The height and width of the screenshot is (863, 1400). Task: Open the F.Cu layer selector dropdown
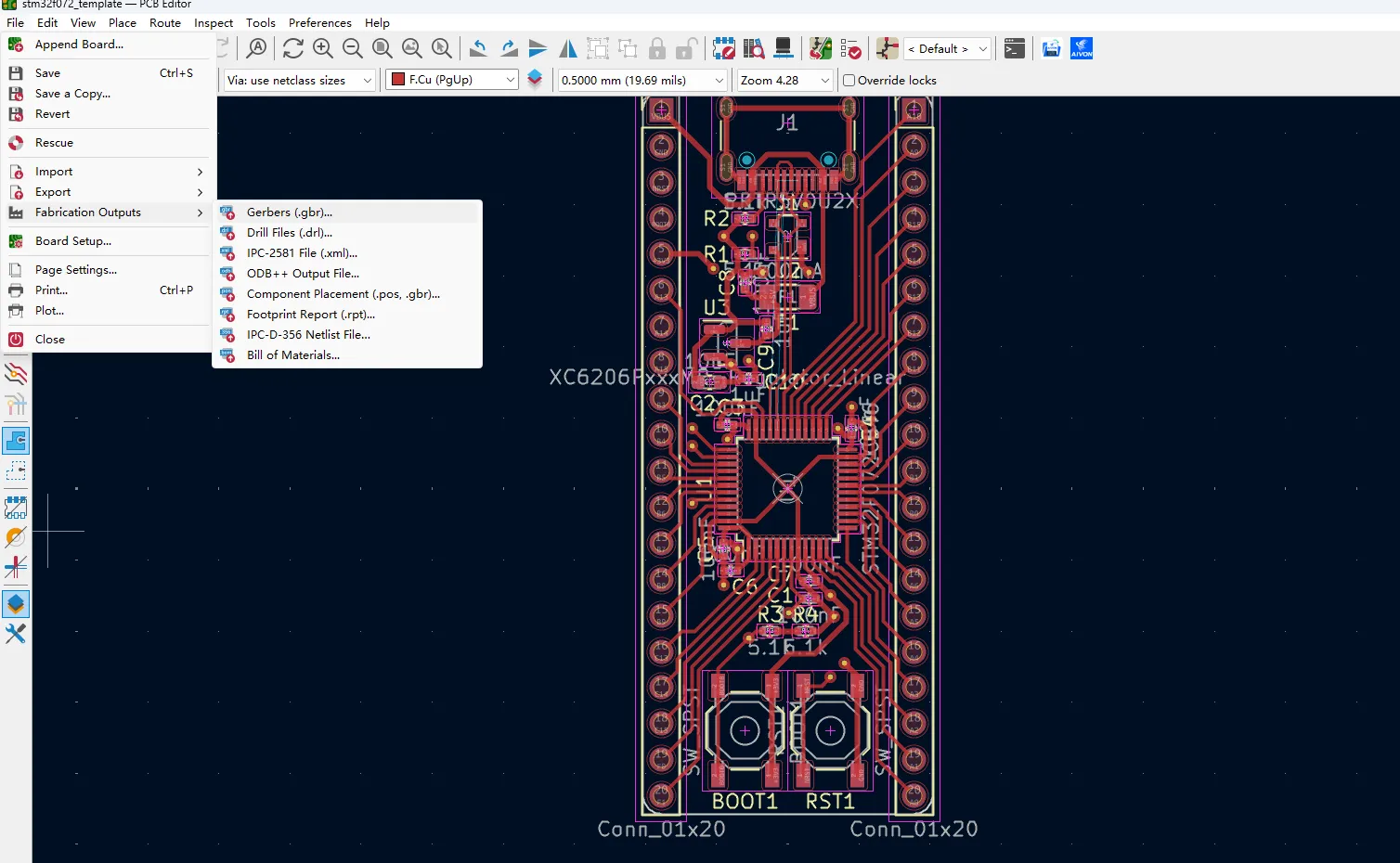[x=451, y=80]
